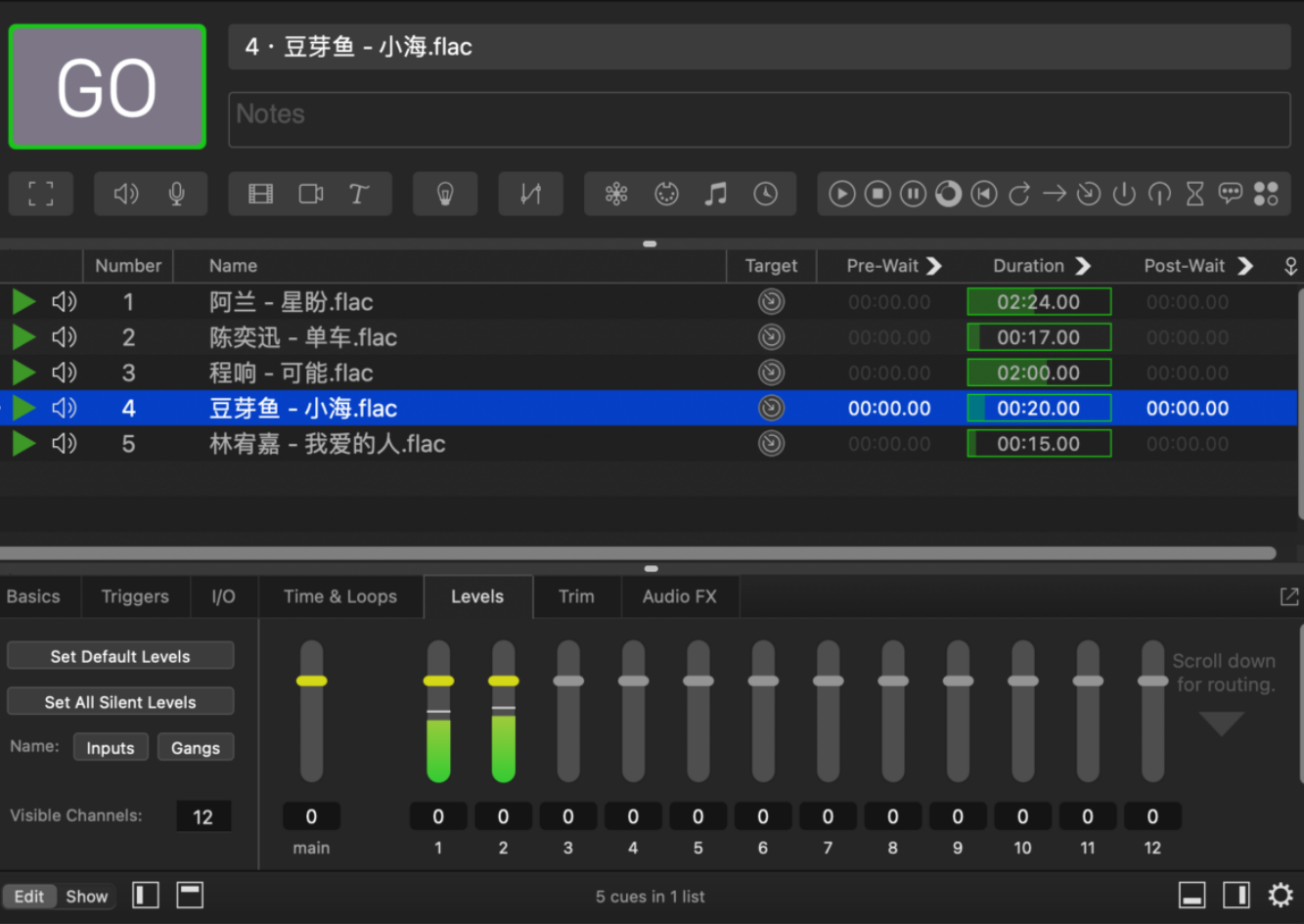Expand the Duration column chevron
The width and height of the screenshot is (1304, 924).
pos(1083,266)
